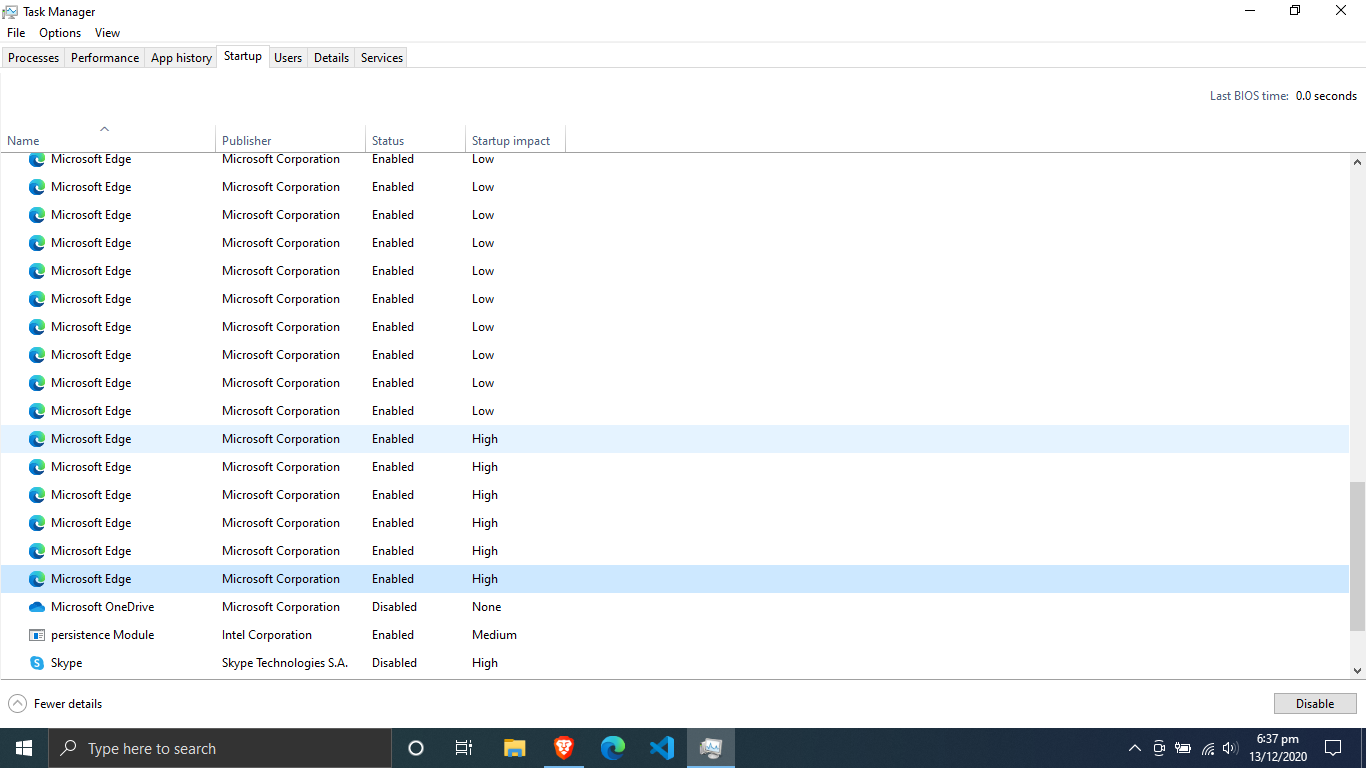The height and width of the screenshot is (768, 1366).
Task: Click the Last BIOS time label
Action: [x=1249, y=96]
